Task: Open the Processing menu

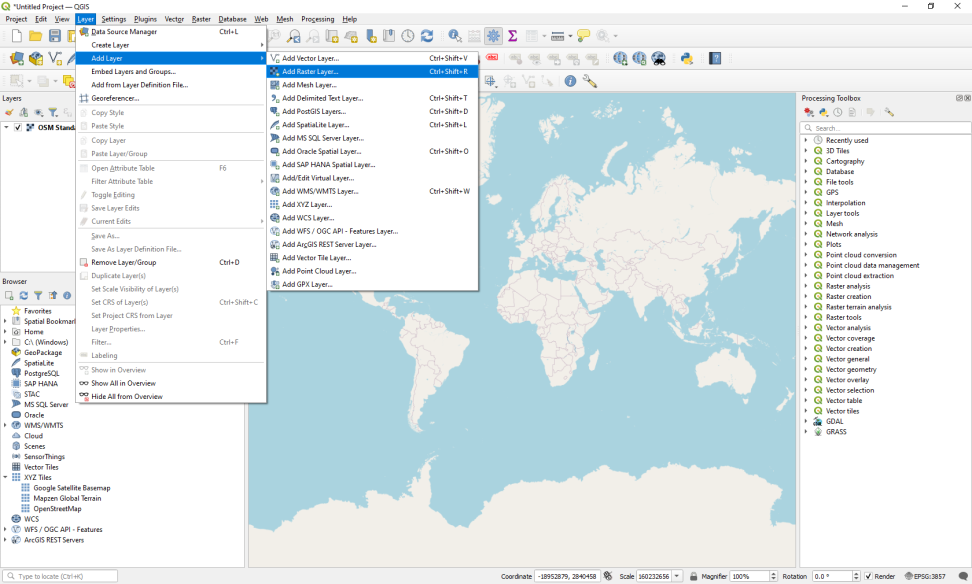Action: [x=317, y=19]
